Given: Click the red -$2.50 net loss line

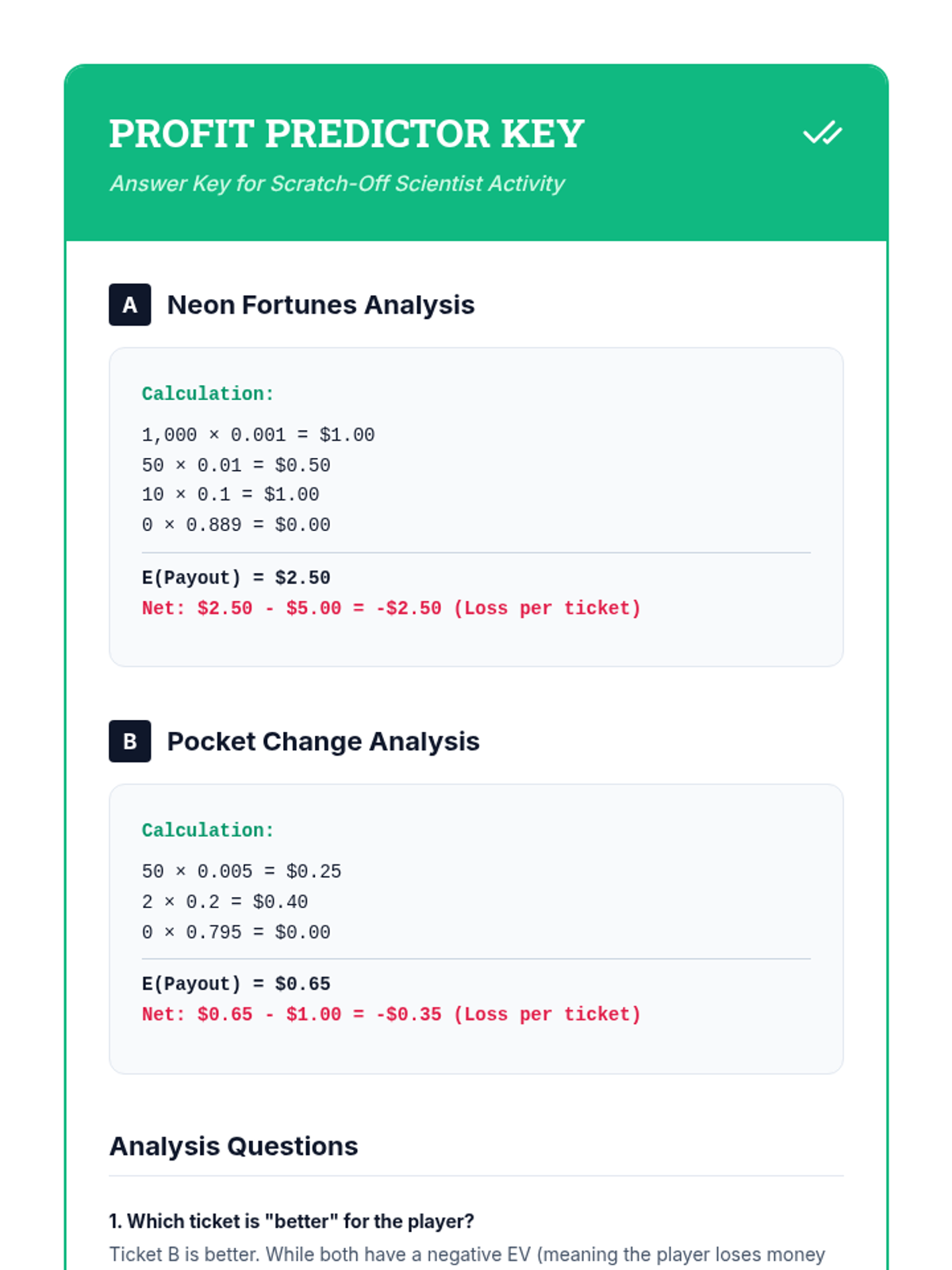Looking at the screenshot, I should (x=391, y=608).
